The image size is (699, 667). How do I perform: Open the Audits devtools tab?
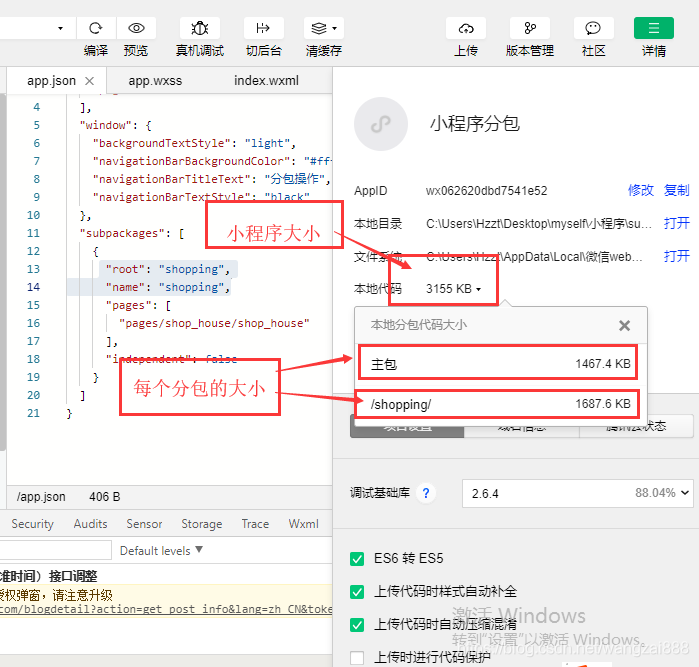[x=90, y=524]
